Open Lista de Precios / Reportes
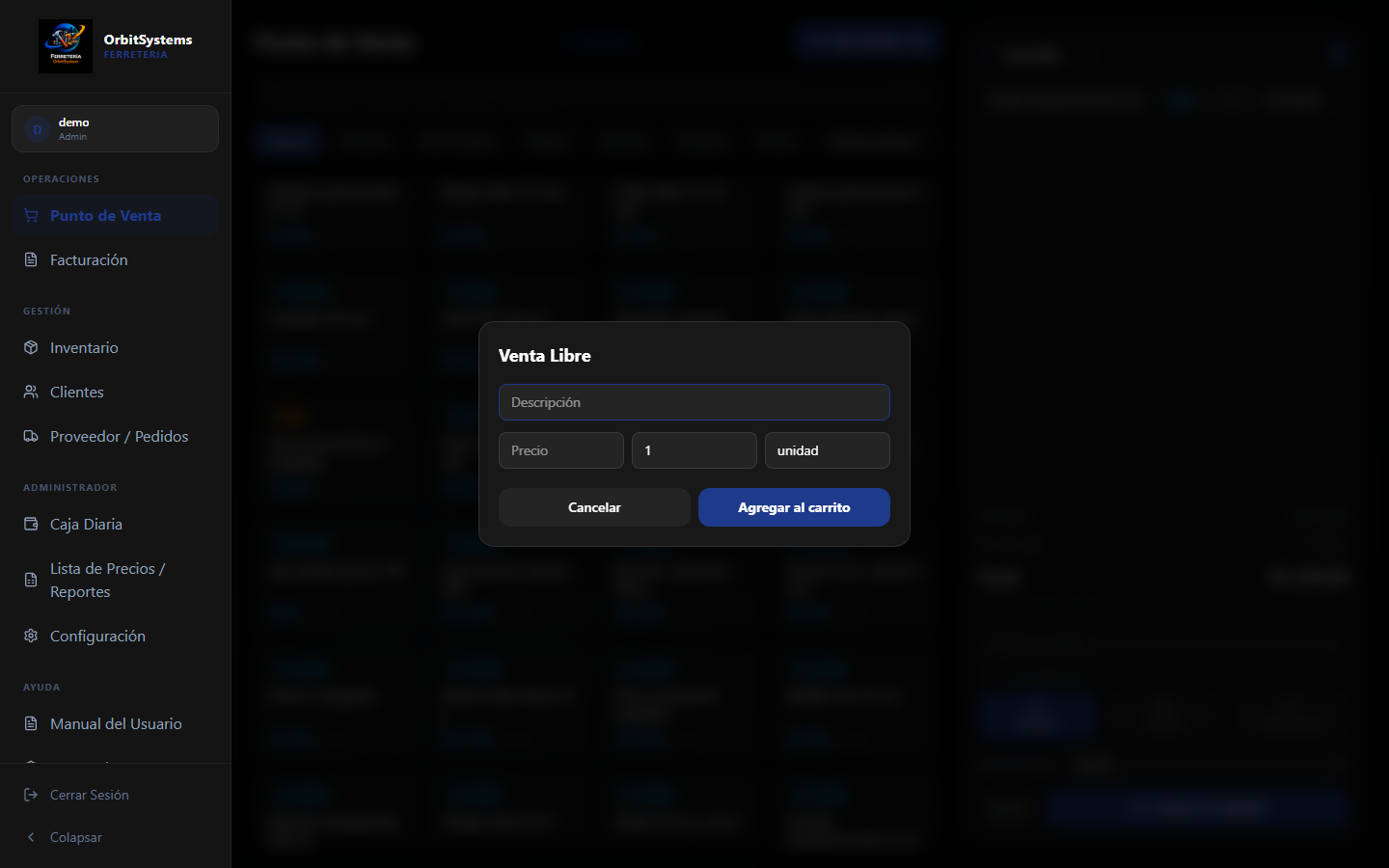This screenshot has width=1389, height=868. coord(115,581)
